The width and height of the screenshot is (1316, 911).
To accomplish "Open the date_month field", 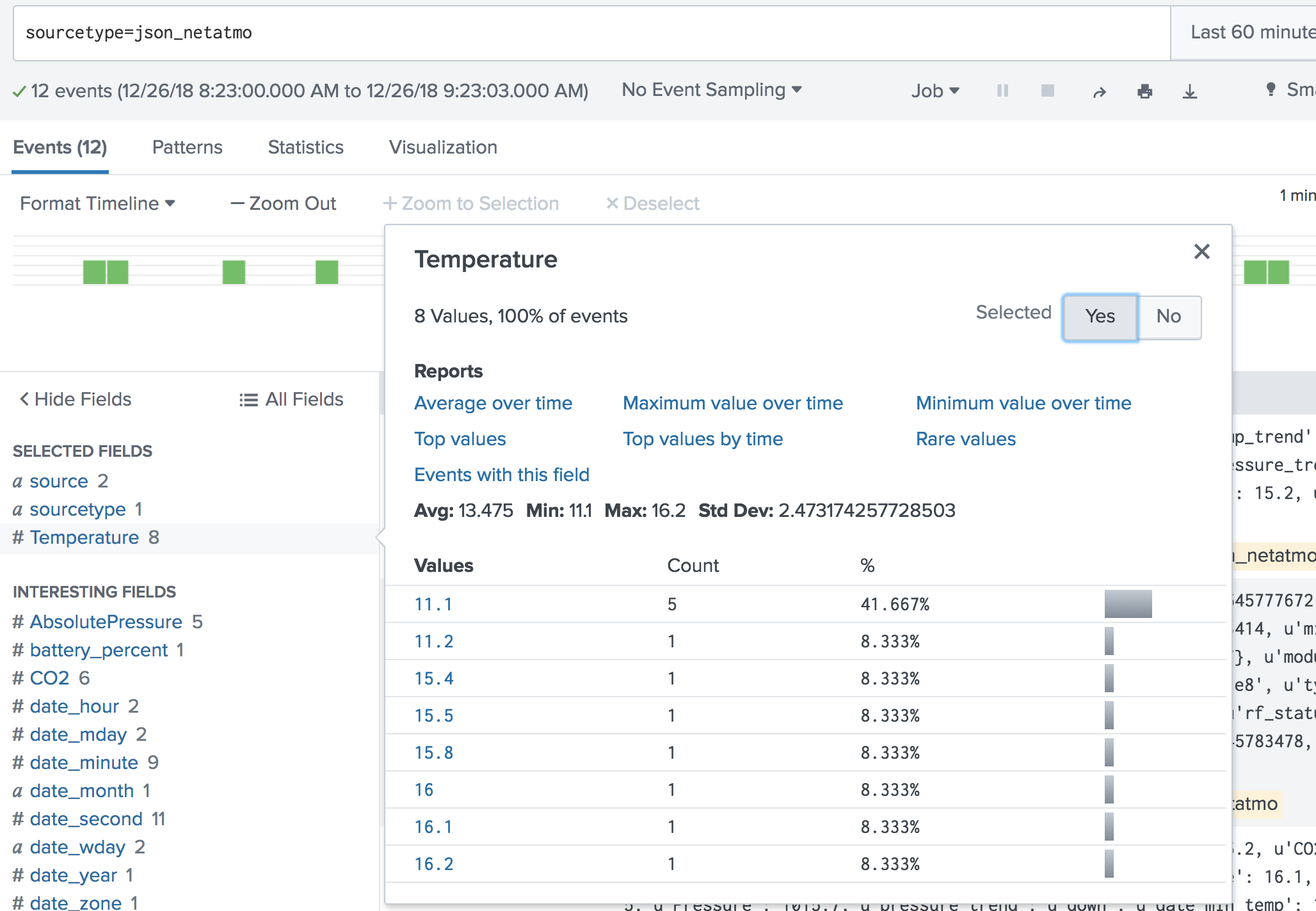I will [x=81, y=791].
